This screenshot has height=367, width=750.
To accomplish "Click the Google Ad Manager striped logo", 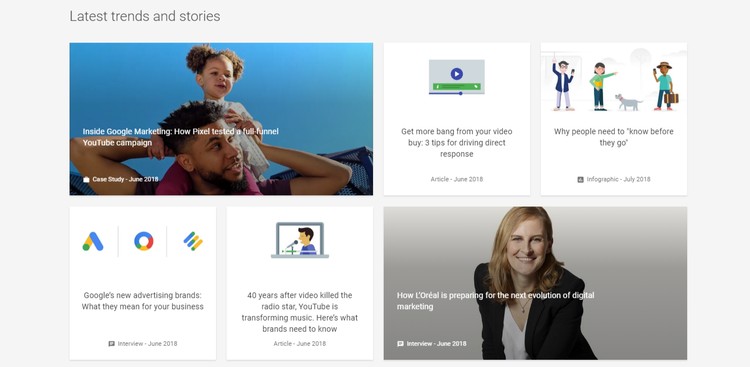I will 193,241.
